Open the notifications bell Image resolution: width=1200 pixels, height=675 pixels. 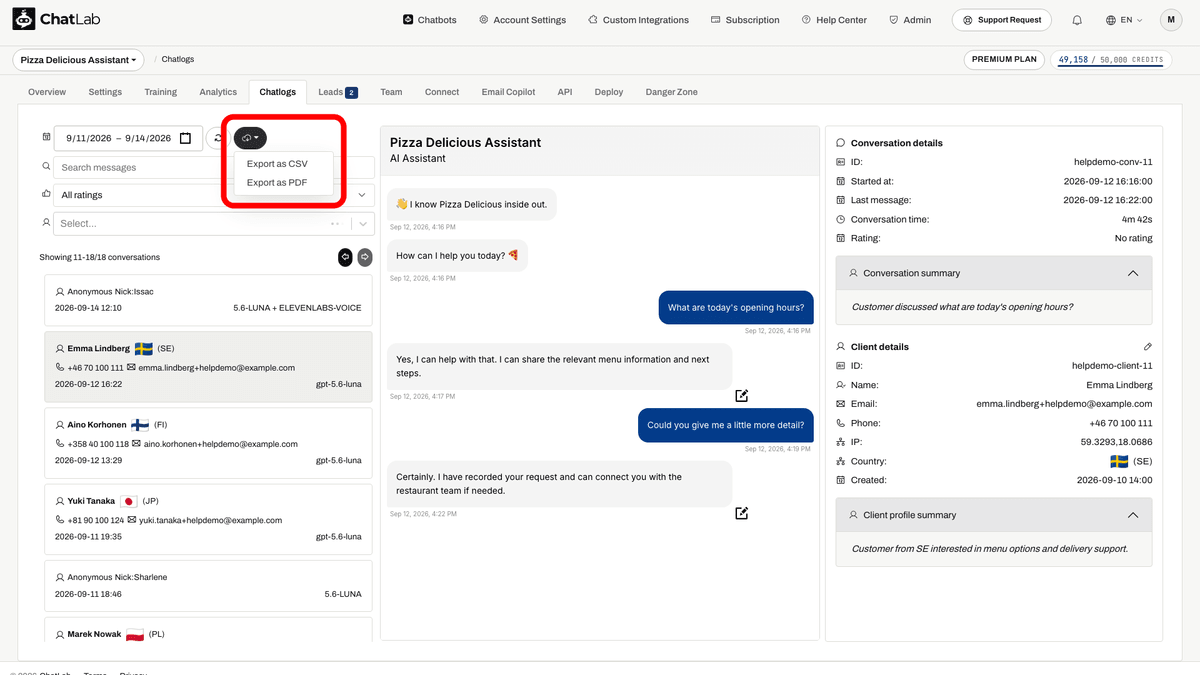point(1077,20)
